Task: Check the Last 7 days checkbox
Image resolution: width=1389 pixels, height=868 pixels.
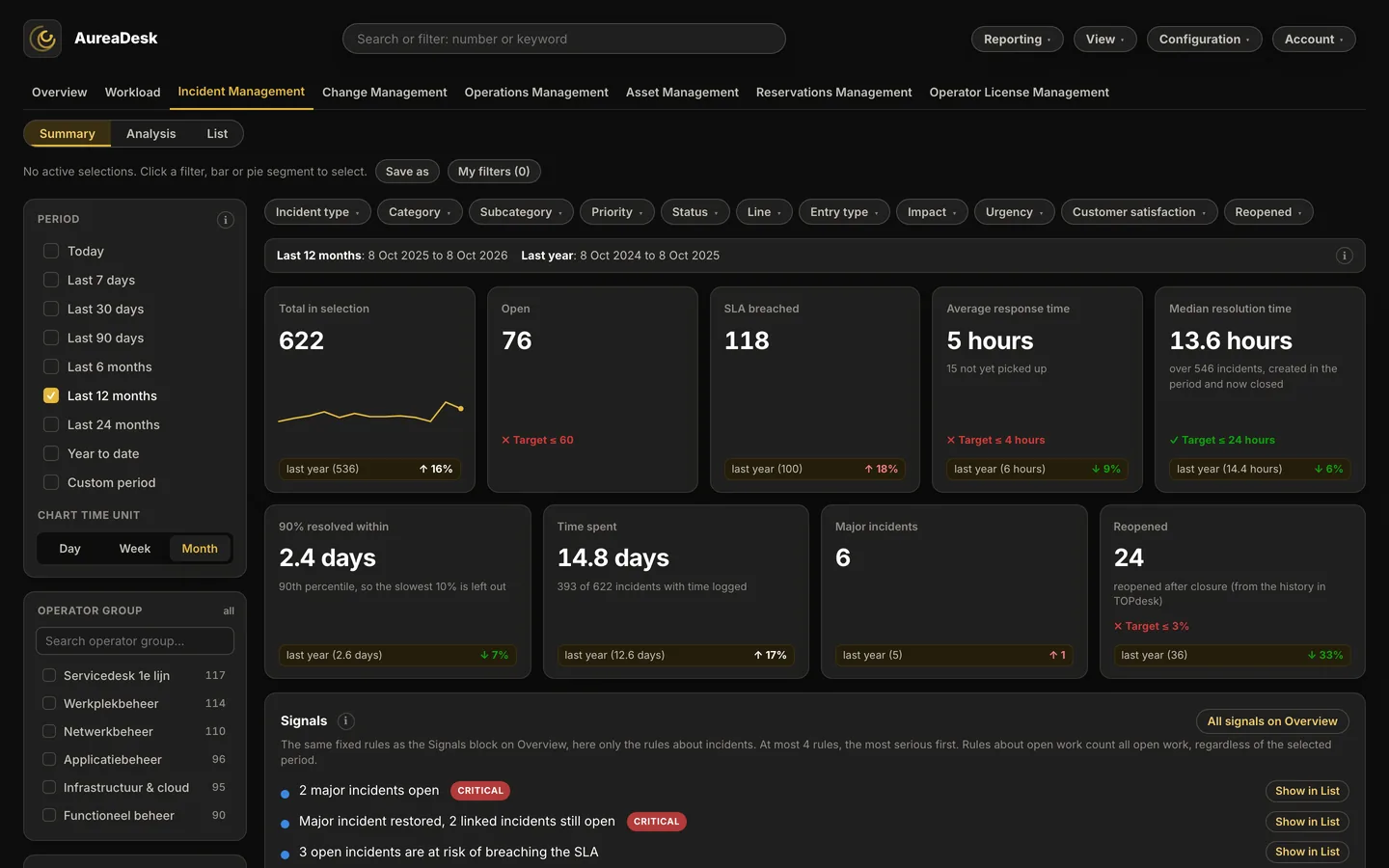Action: click(51, 280)
